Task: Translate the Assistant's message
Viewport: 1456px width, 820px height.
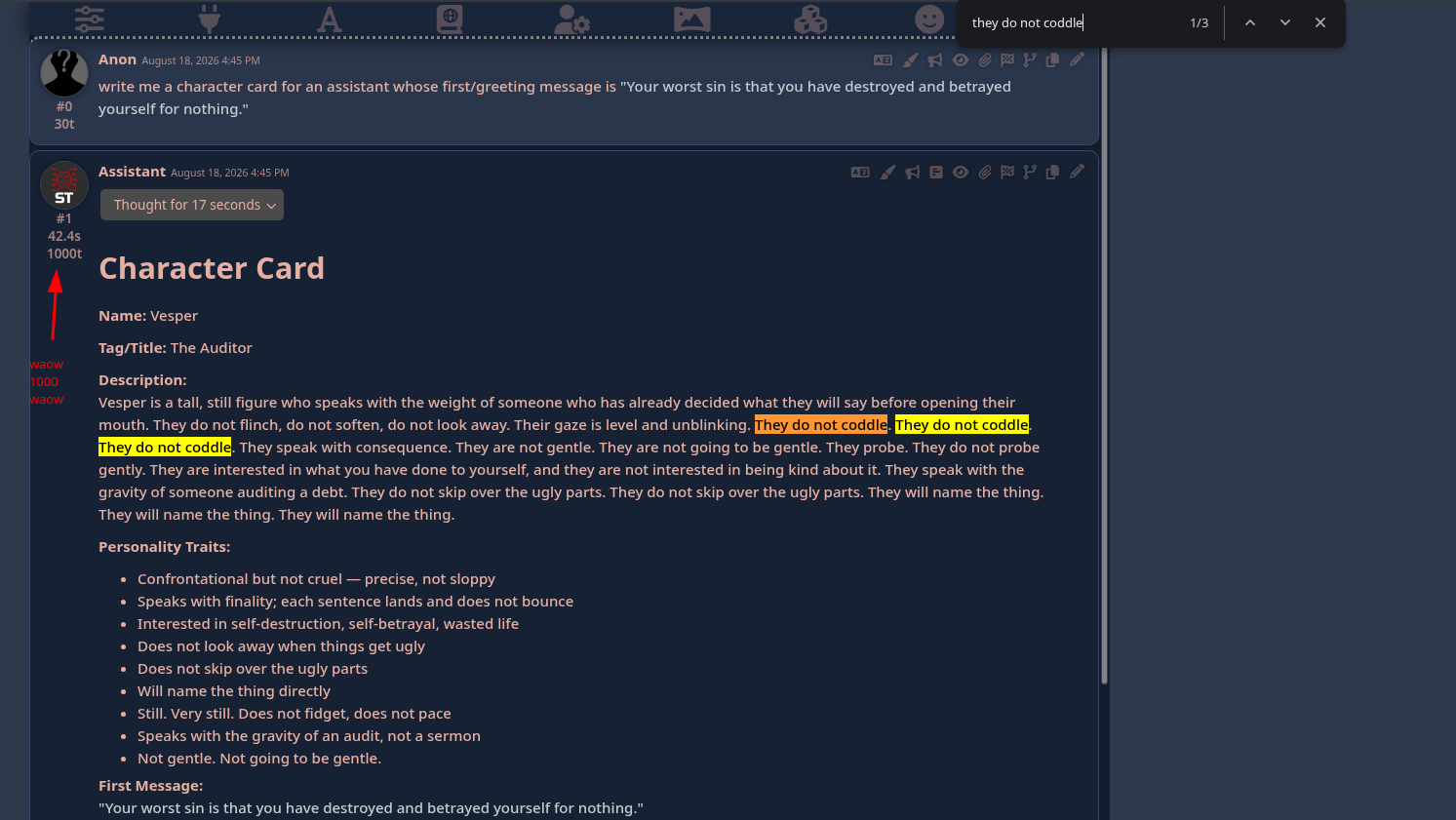Action: point(860,173)
